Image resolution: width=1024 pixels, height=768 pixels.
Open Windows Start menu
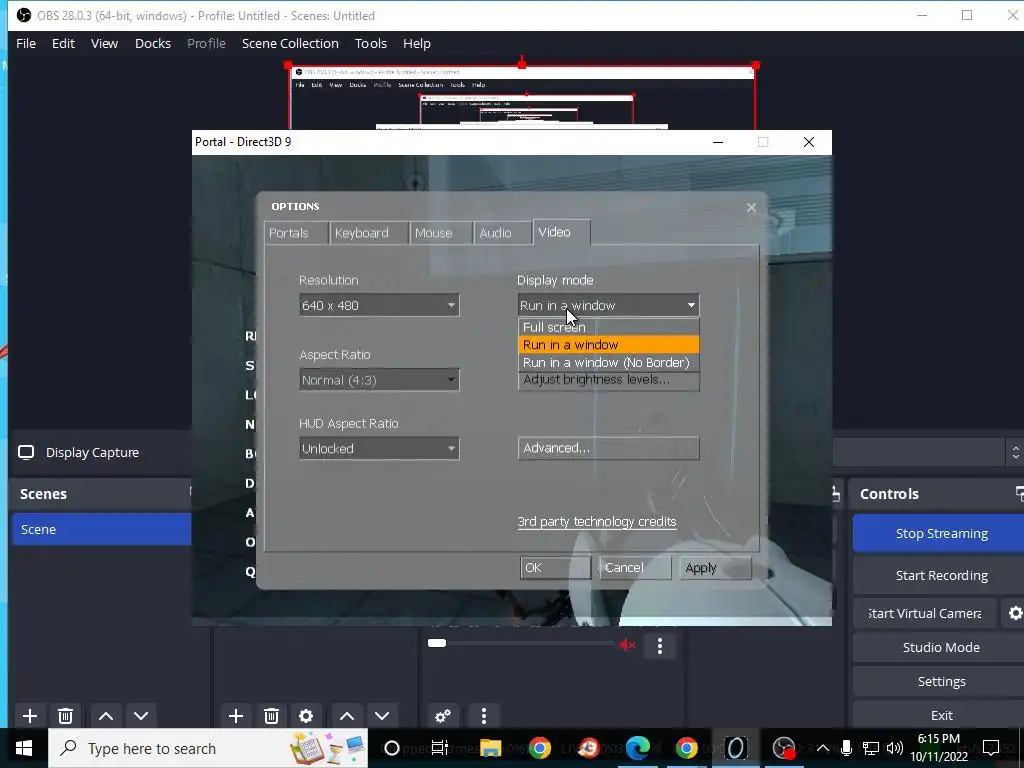click(x=24, y=748)
